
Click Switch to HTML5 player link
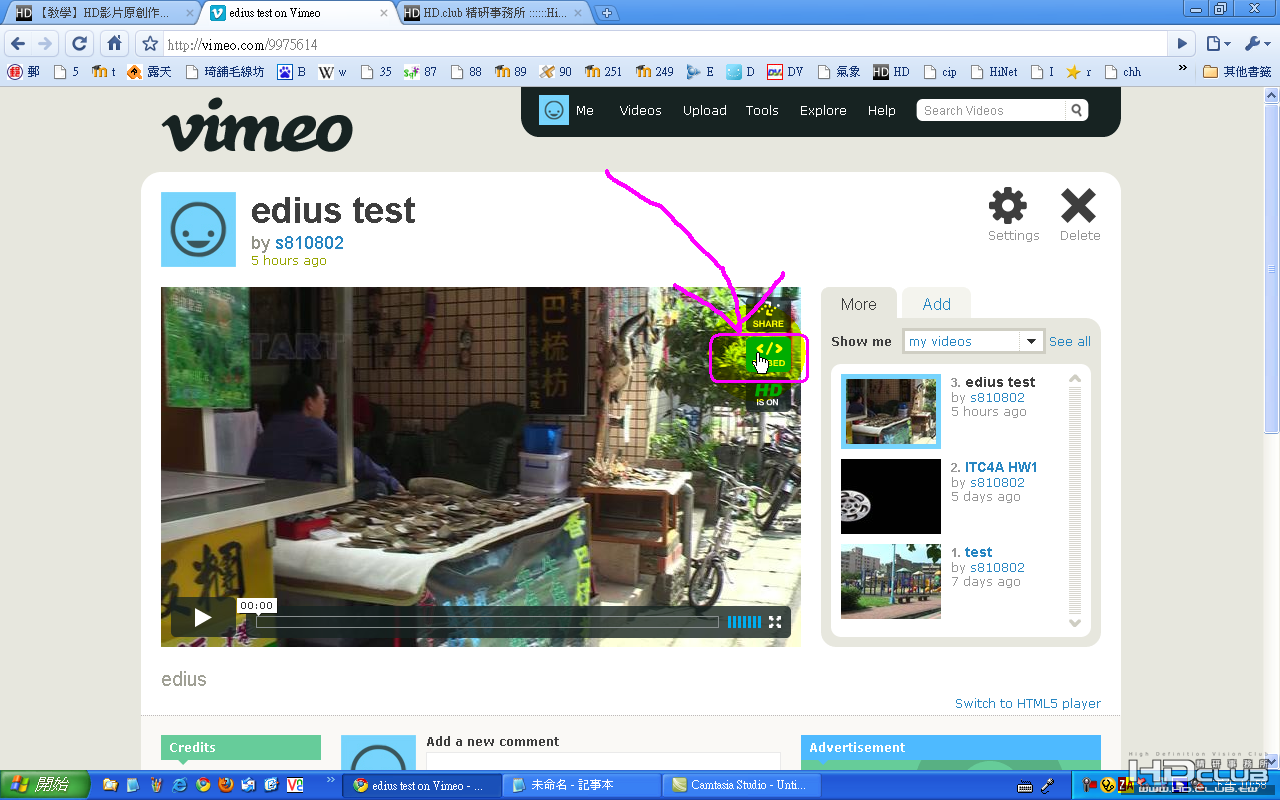pos(1028,703)
